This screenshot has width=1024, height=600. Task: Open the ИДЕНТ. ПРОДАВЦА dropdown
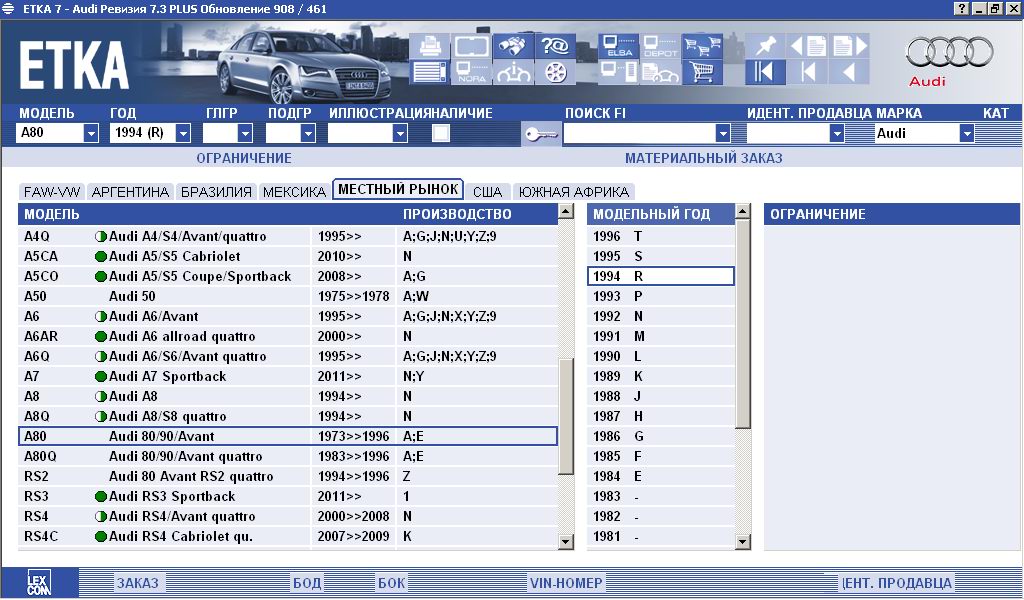pos(837,133)
